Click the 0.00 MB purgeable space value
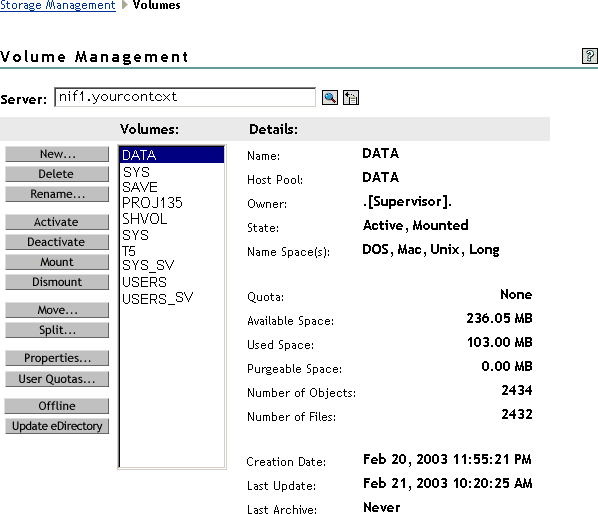 [507, 366]
